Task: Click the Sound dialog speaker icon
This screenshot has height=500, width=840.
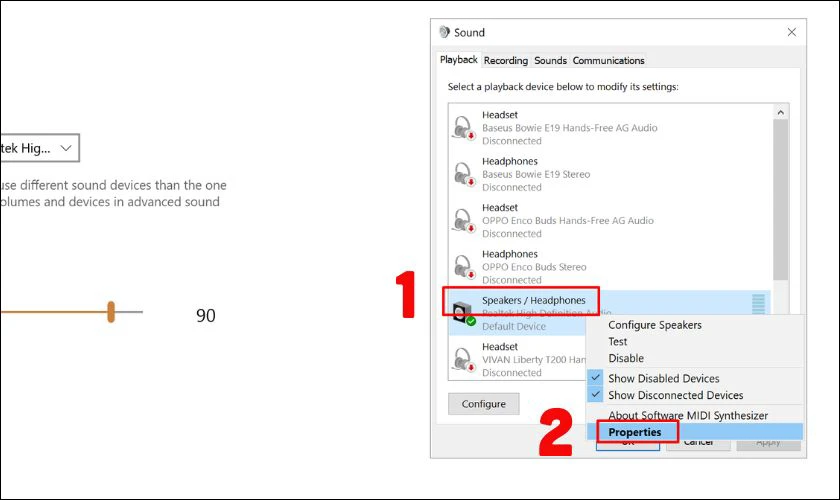Action: click(444, 32)
